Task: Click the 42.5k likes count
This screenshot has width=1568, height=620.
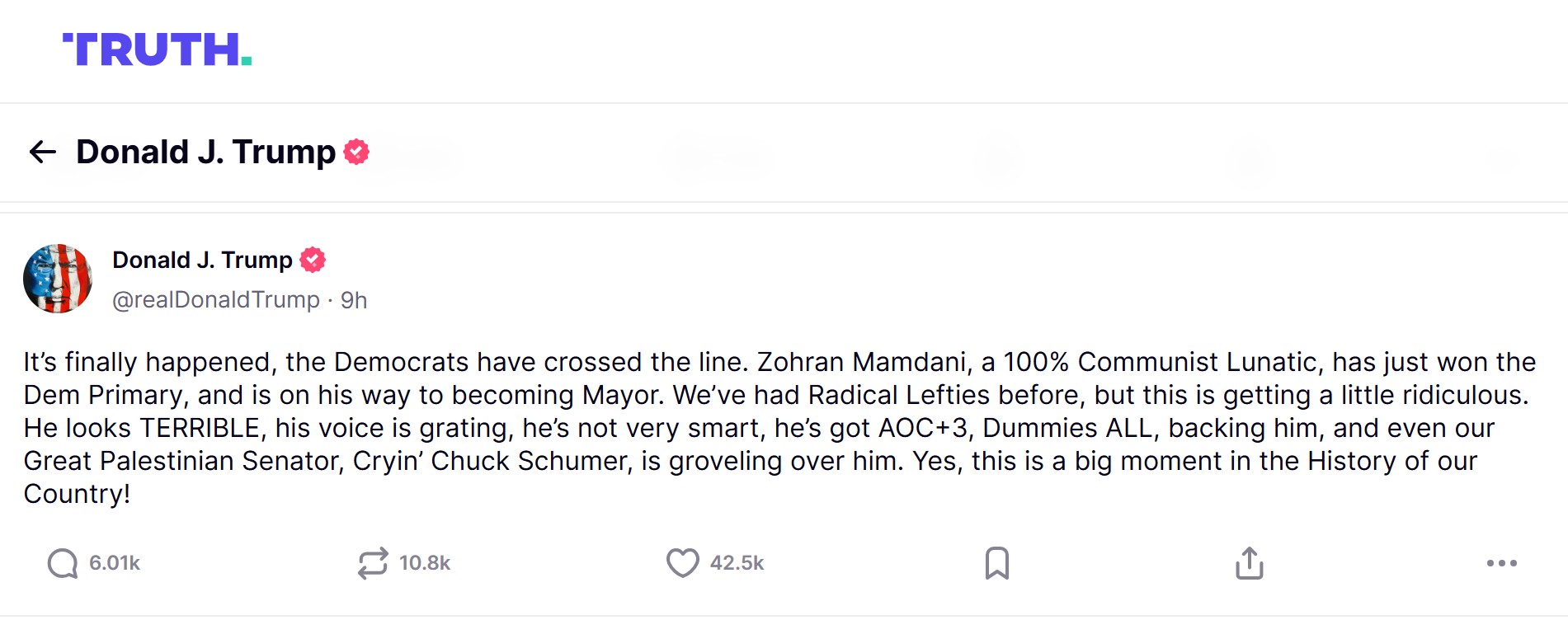Action: tap(737, 564)
